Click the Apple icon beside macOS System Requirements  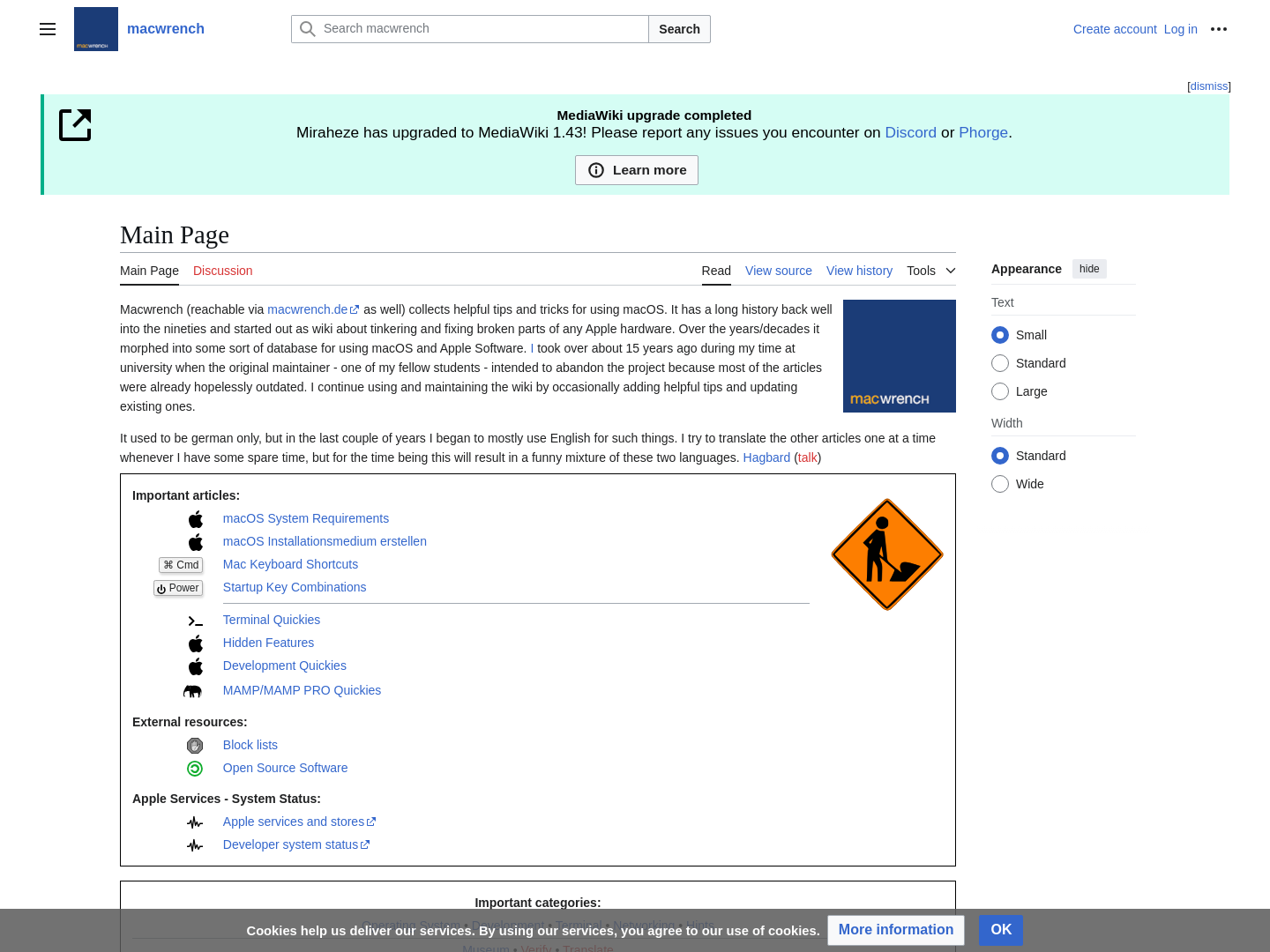(196, 519)
